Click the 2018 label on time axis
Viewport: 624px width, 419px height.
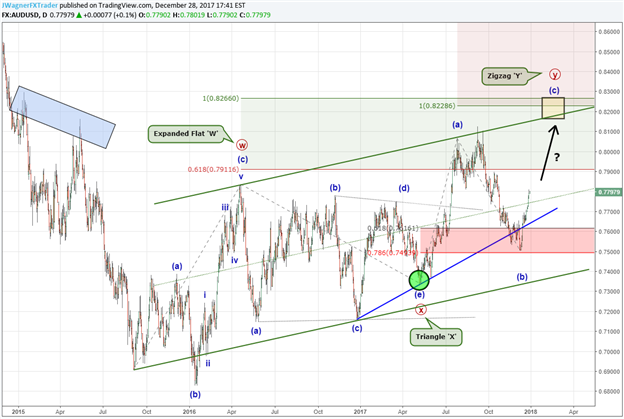[x=530, y=412]
